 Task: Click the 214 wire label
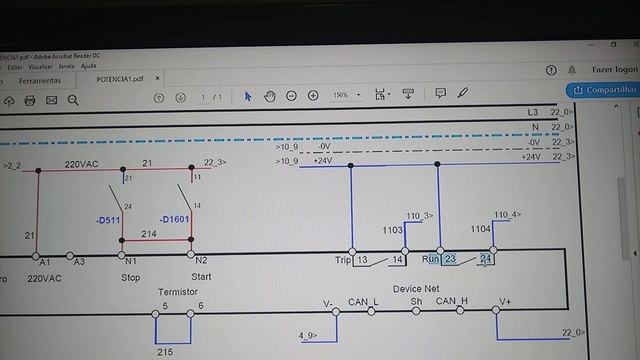pyautogui.click(x=149, y=234)
